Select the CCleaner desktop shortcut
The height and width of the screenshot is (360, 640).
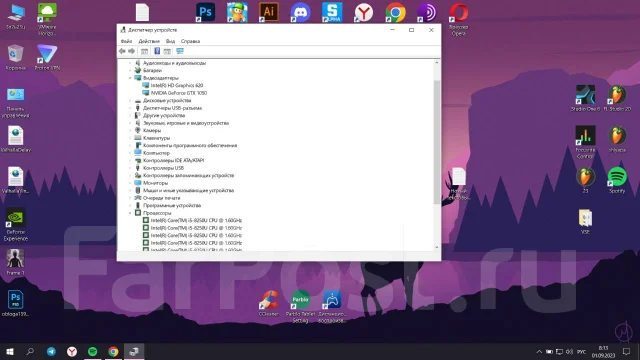click(x=269, y=303)
